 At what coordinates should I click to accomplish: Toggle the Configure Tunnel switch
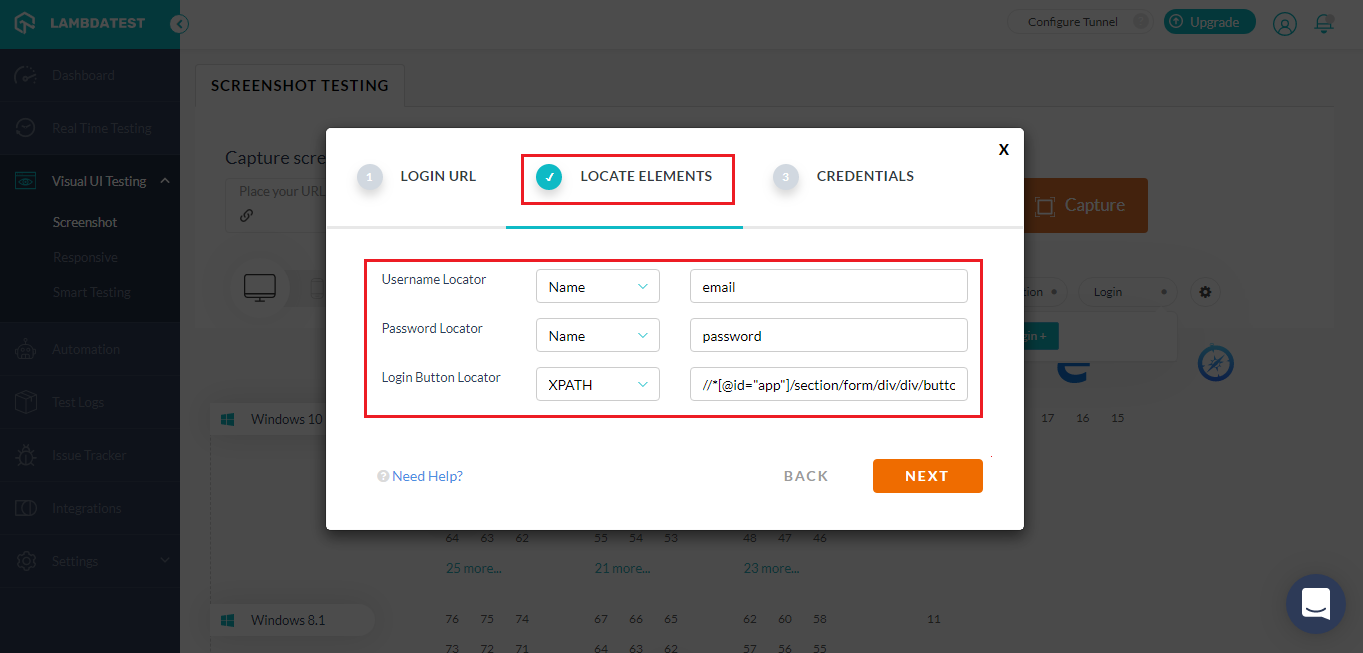pos(1138,22)
